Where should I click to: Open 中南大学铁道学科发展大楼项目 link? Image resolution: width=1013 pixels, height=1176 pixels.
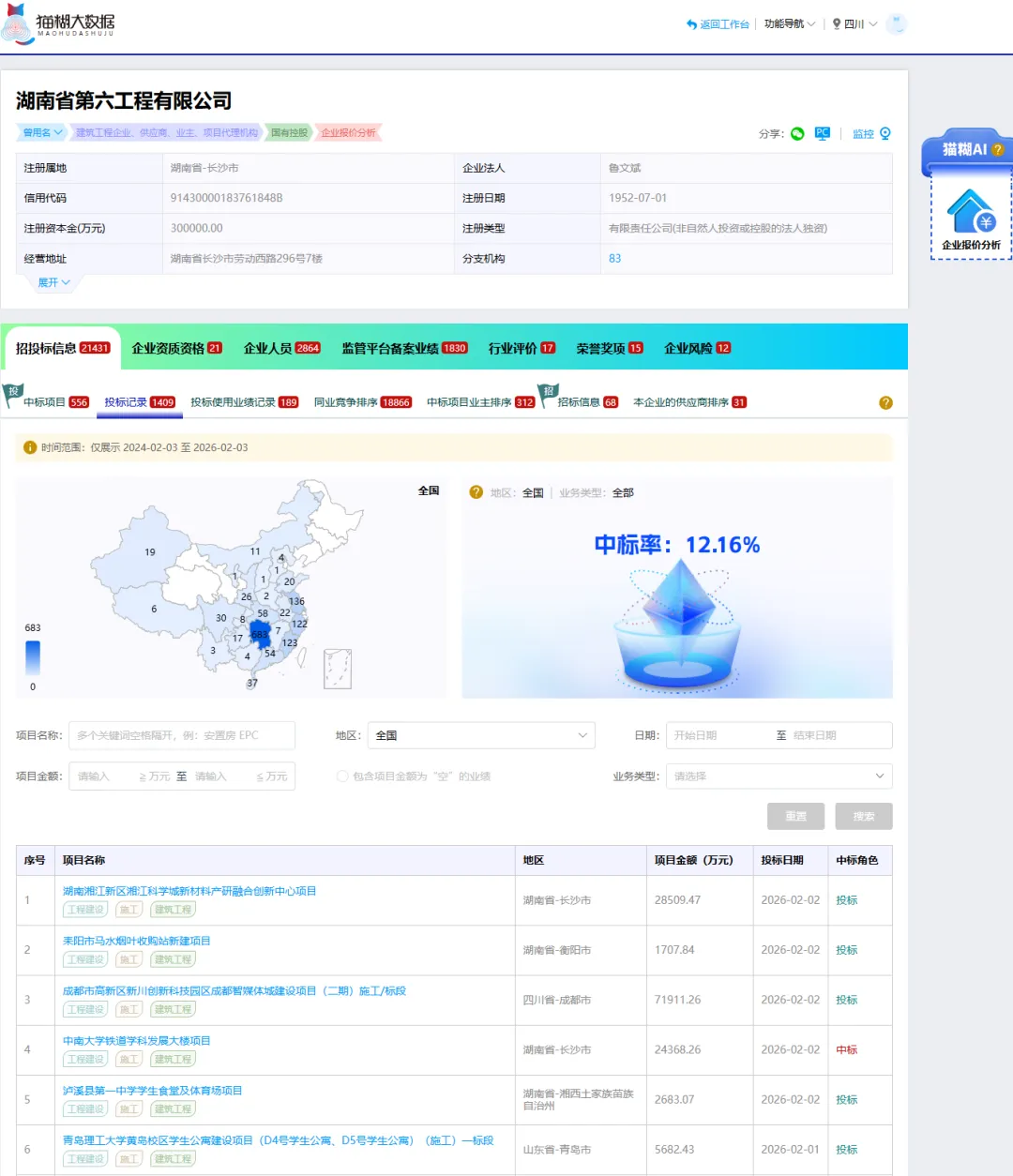pos(137,1041)
